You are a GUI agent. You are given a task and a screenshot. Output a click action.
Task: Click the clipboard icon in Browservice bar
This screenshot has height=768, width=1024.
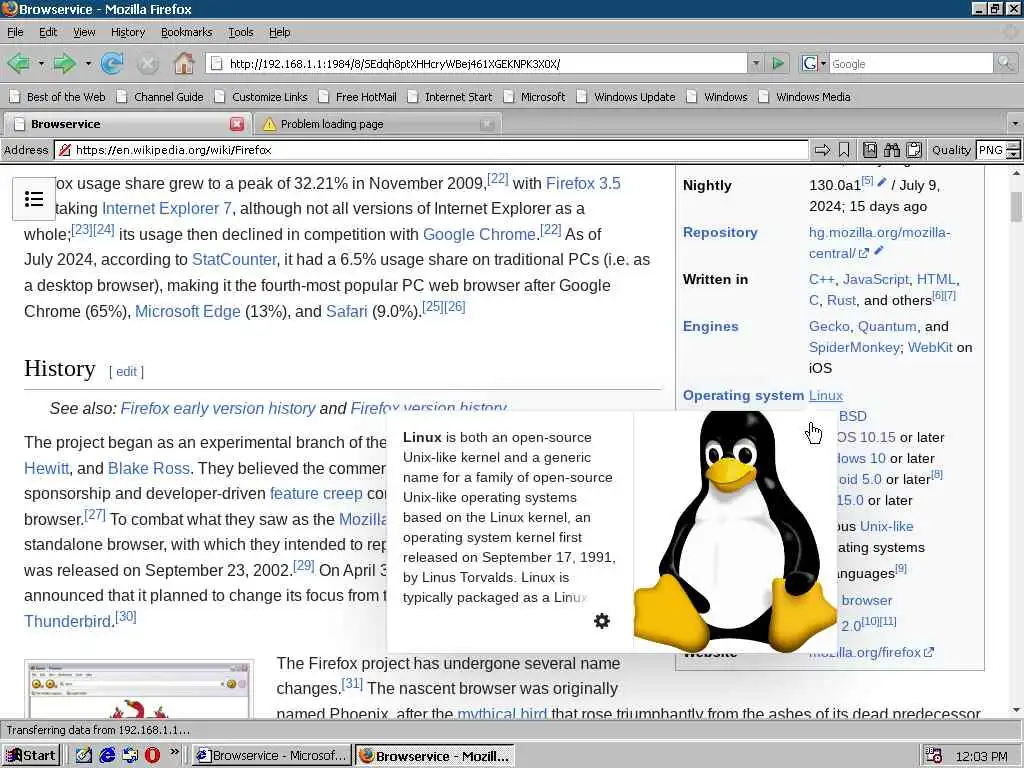914,150
